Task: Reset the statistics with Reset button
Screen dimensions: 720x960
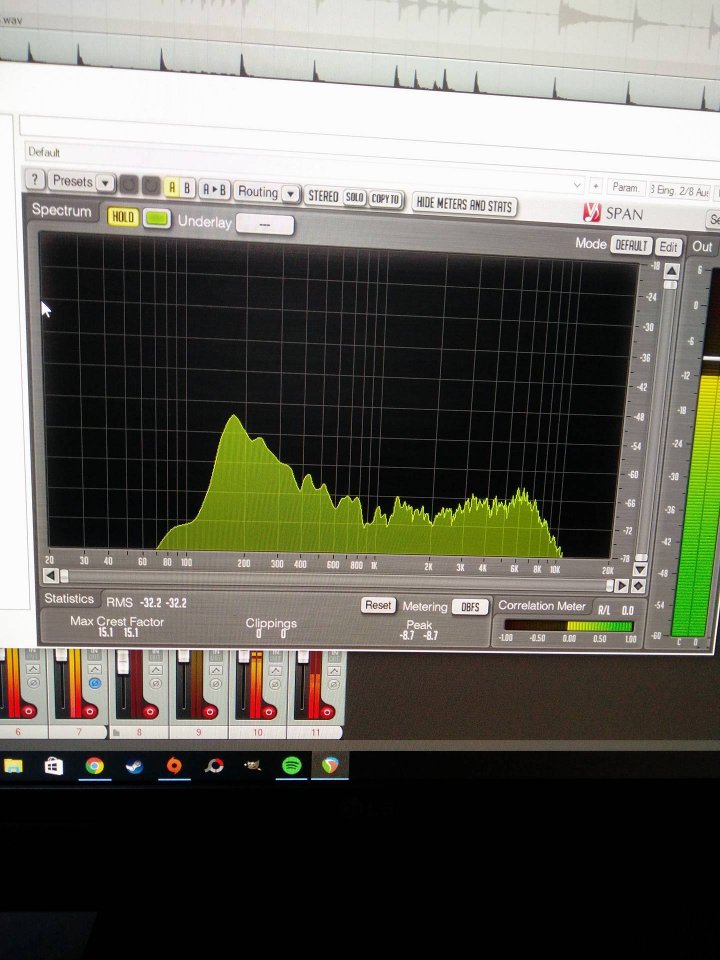Action: (x=378, y=605)
